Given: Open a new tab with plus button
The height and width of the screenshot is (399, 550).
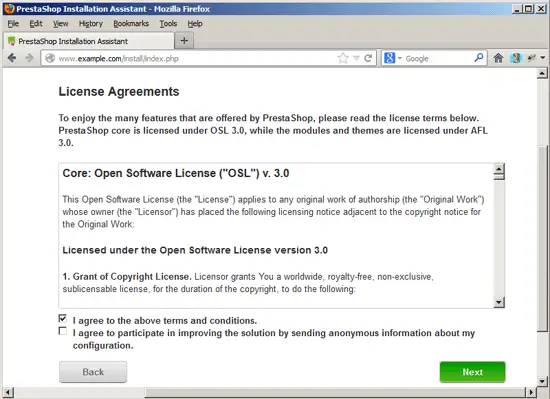Looking at the screenshot, I should point(184,41).
